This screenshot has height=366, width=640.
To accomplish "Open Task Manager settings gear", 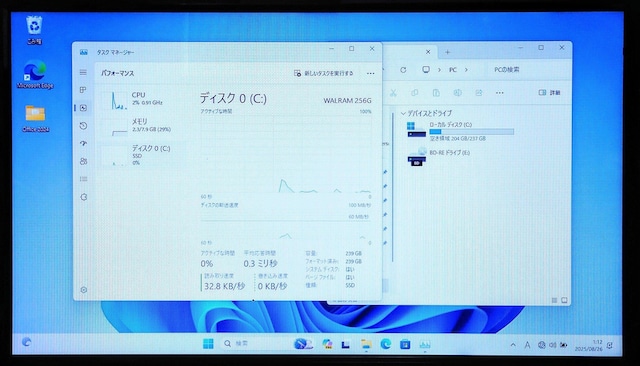I will [x=84, y=290].
